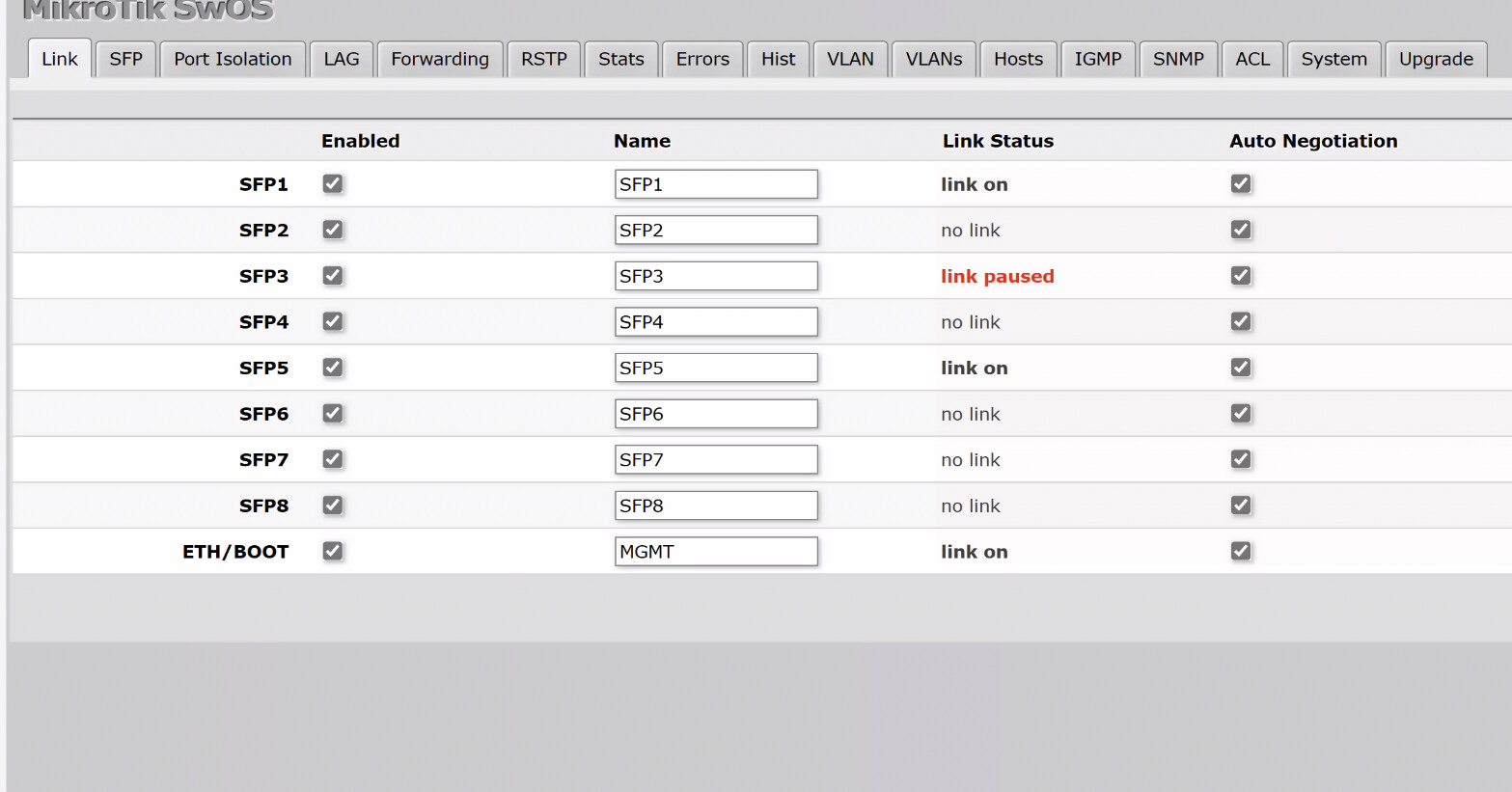
Task: Open the Link tab
Action: [x=60, y=59]
